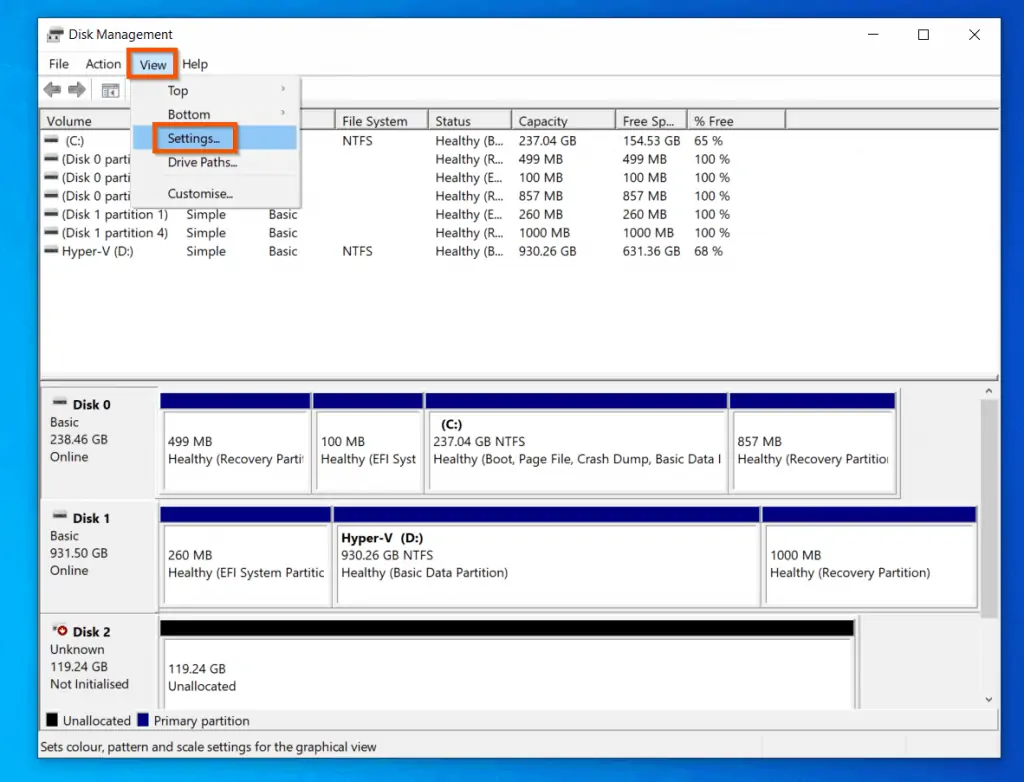Click the 631.36 GB free space cell
The width and height of the screenshot is (1024, 782).
point(651,251)
